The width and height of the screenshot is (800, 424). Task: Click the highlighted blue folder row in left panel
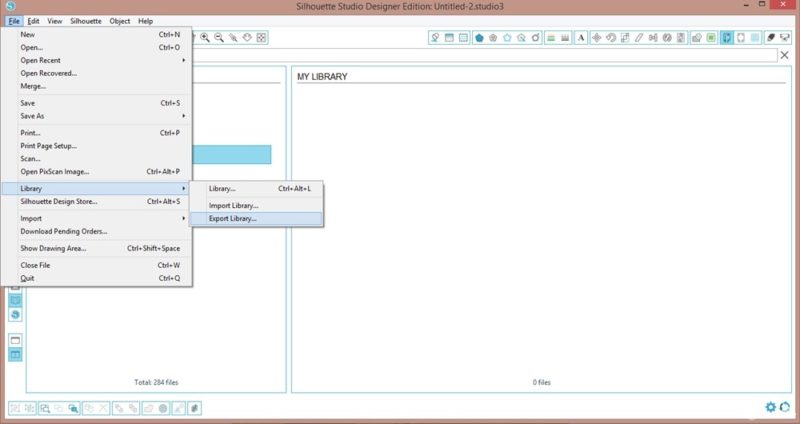click(x=232, y=155)
